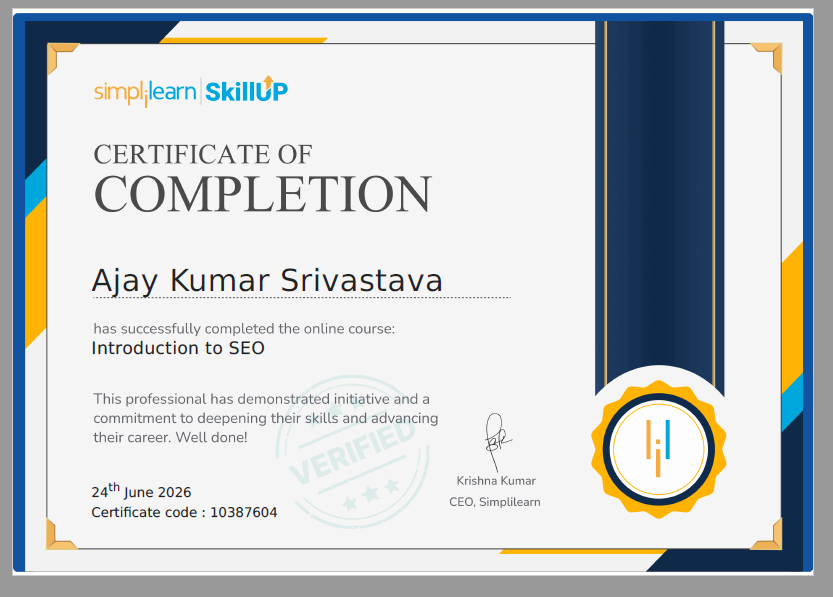The height and width of the screenshot is (597, 833).
Task: Click the 'CEO, Simplilearn' title
Action: pyautogui.click(x=495, y=502)
